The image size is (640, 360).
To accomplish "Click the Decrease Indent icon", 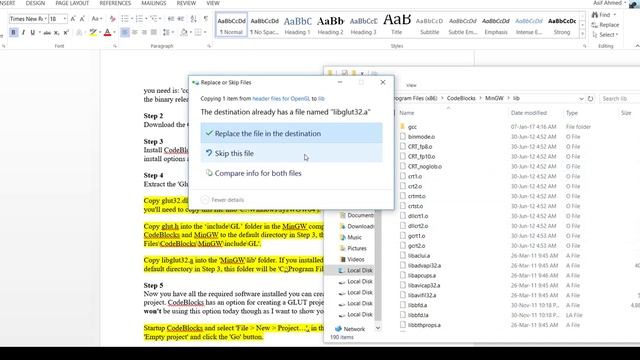I will (x=171, y=19).
